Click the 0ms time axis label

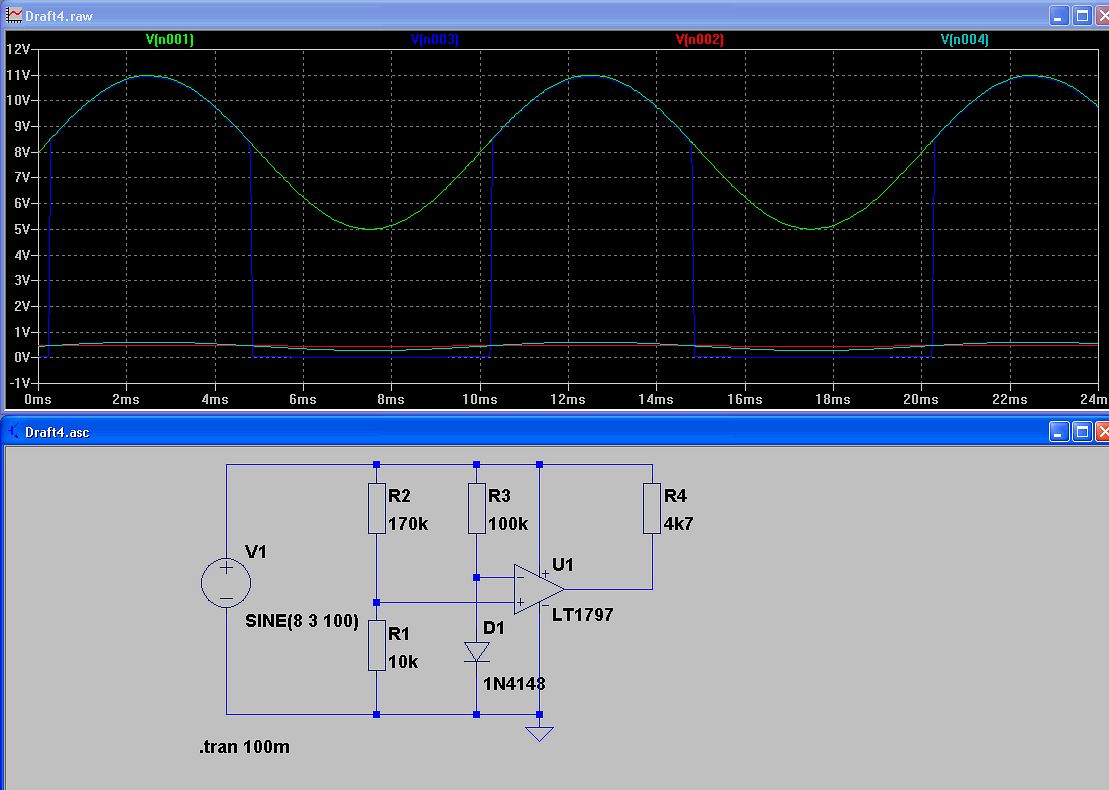[37, 400]
